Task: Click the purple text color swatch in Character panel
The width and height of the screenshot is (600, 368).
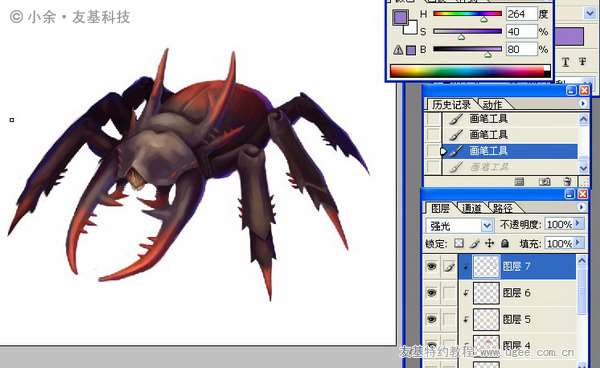Action: [569, 36]
